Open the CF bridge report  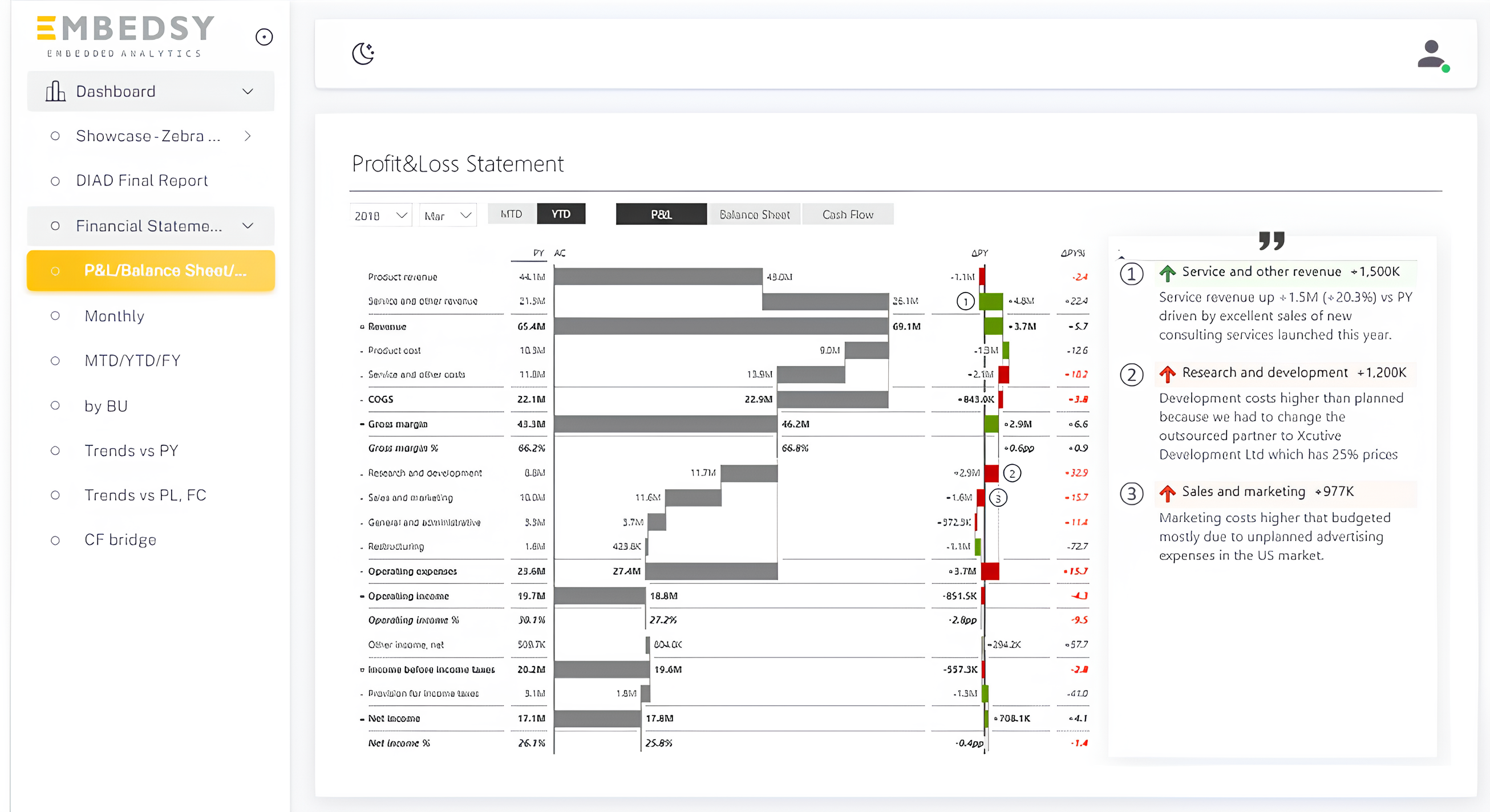(120, 539)
